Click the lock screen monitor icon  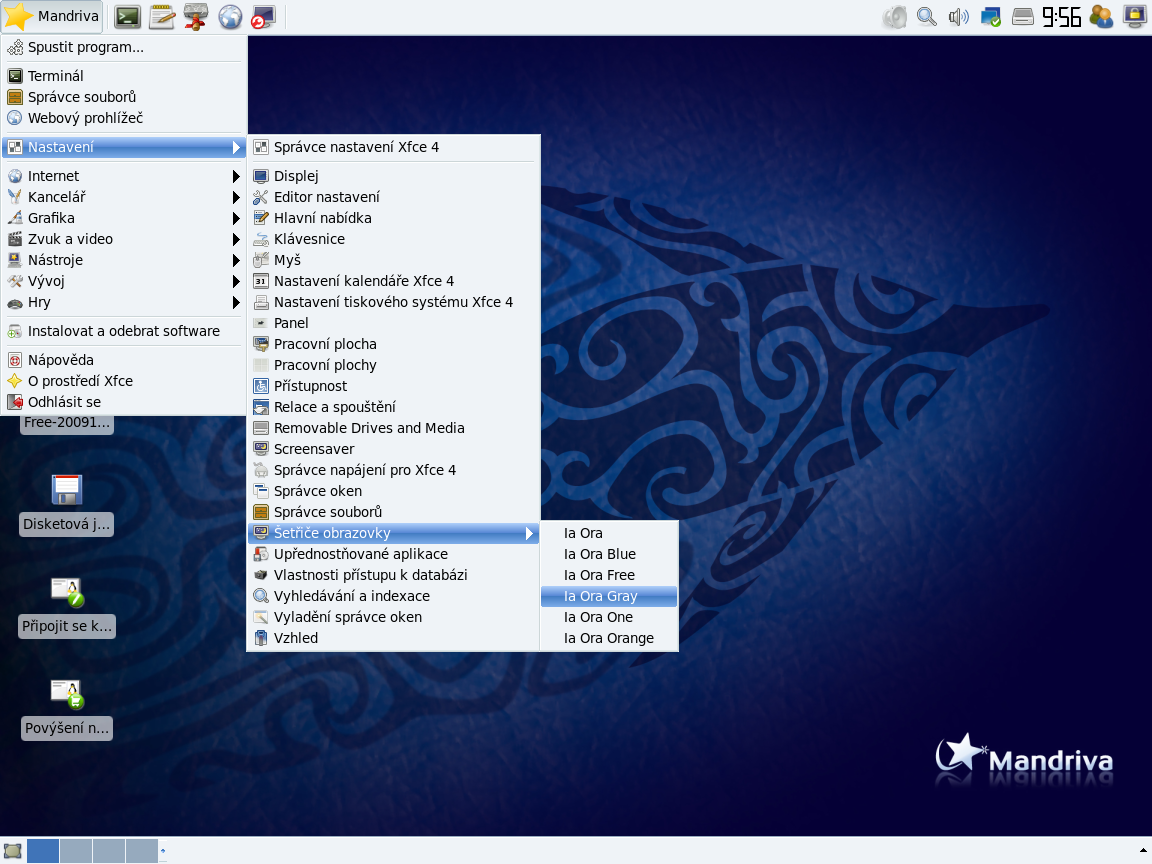click(x=1135, y=16)
